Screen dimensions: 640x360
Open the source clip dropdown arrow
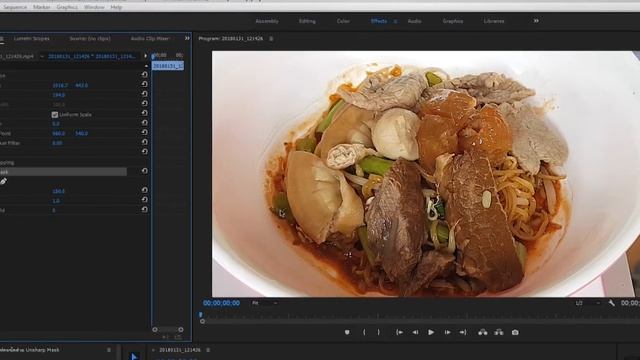[x=42, y=56]
